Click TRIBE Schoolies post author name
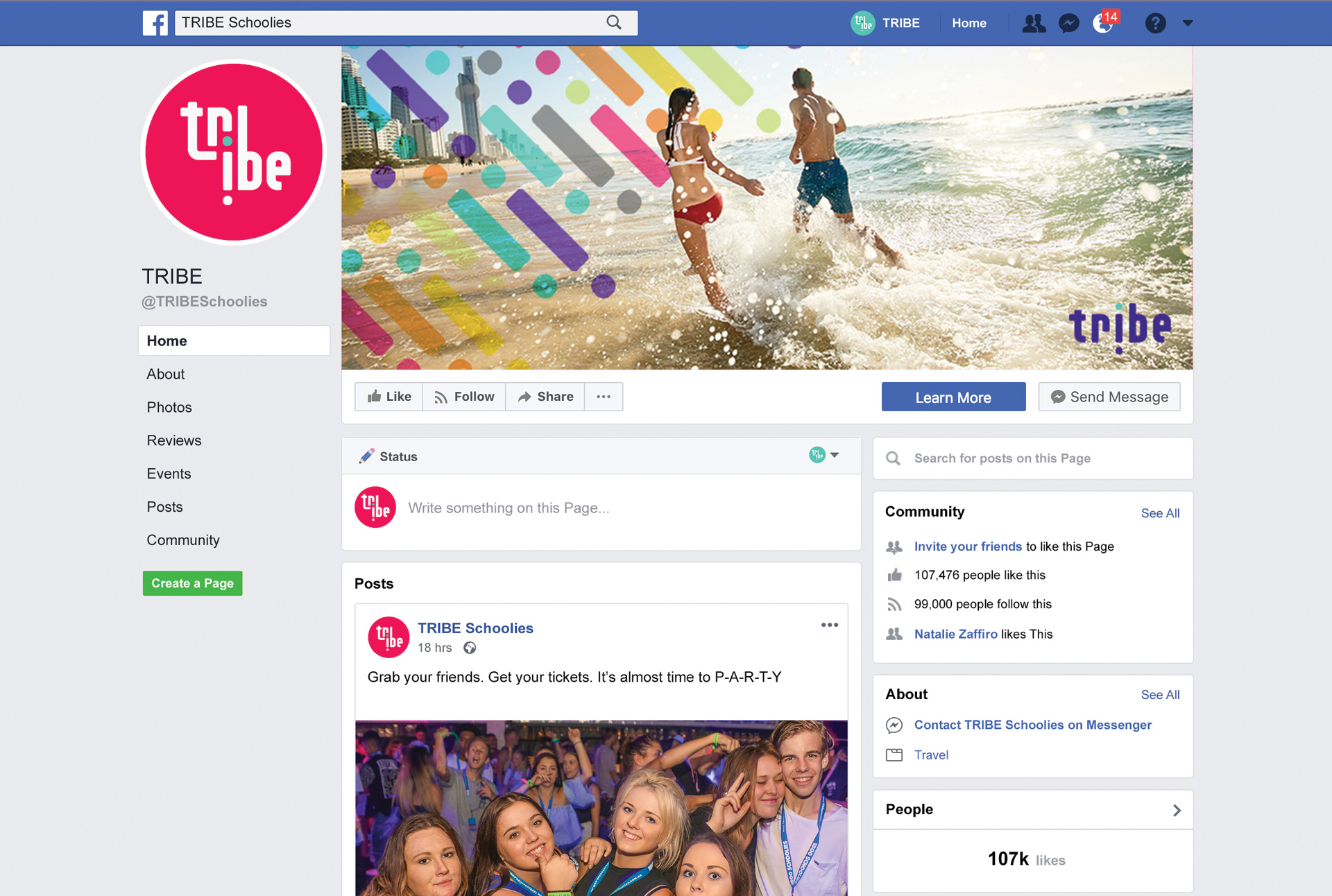This screenshot has width=1332, height=896. (475, 628)
